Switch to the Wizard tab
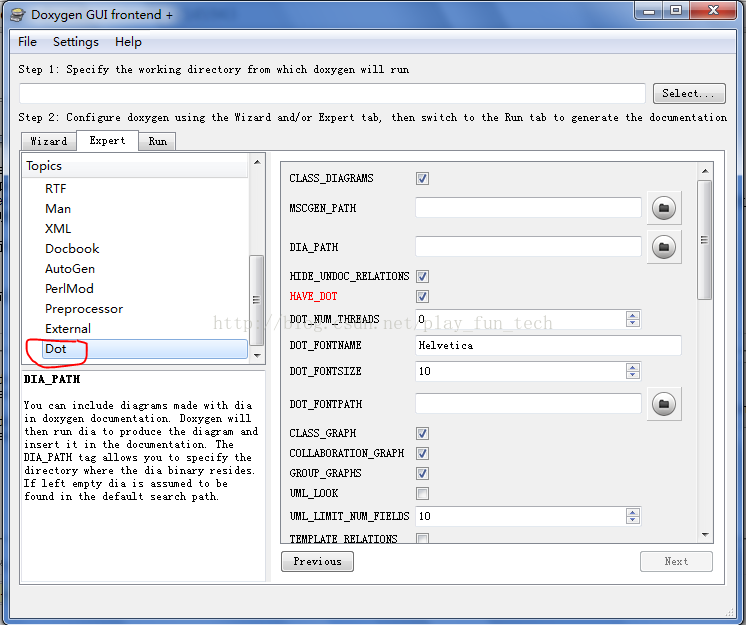 point(49,141)
